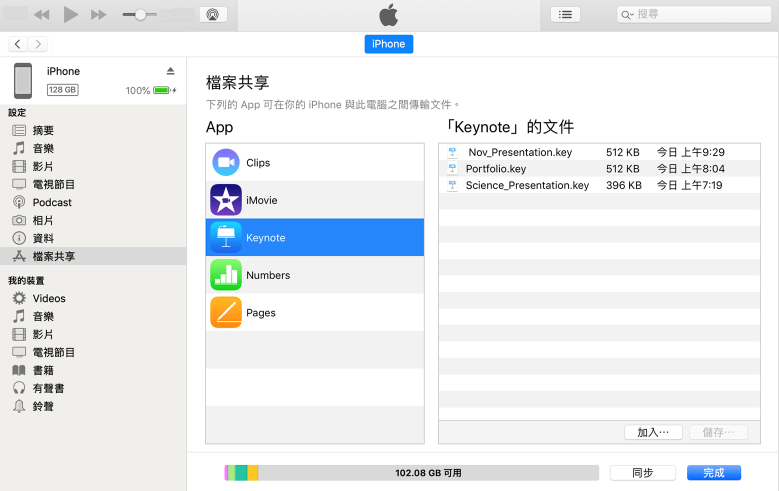Select Podcast in settings sidebar
779x491 pixels.
tap(52, 202)
